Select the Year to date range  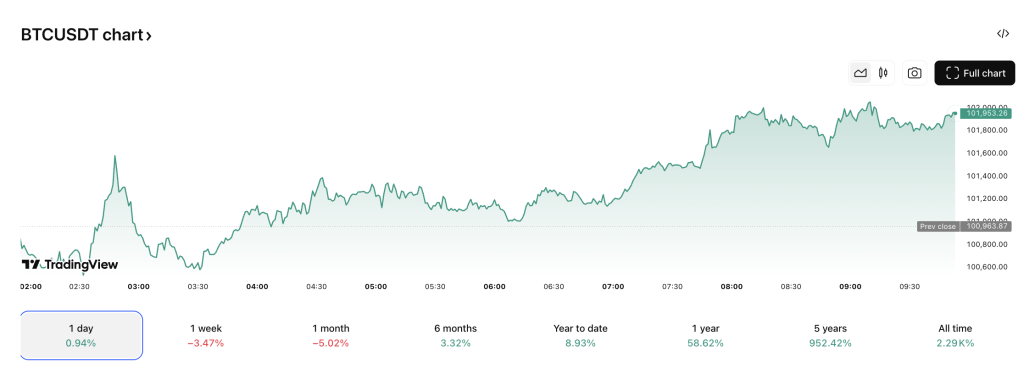(x=580, y=335)
